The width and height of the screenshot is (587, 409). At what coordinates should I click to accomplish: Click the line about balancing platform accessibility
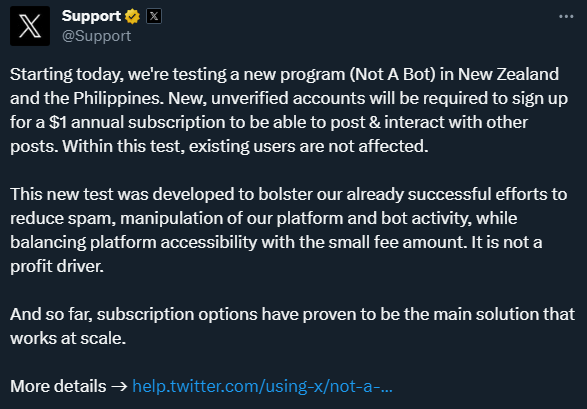[x=276, y=242]
